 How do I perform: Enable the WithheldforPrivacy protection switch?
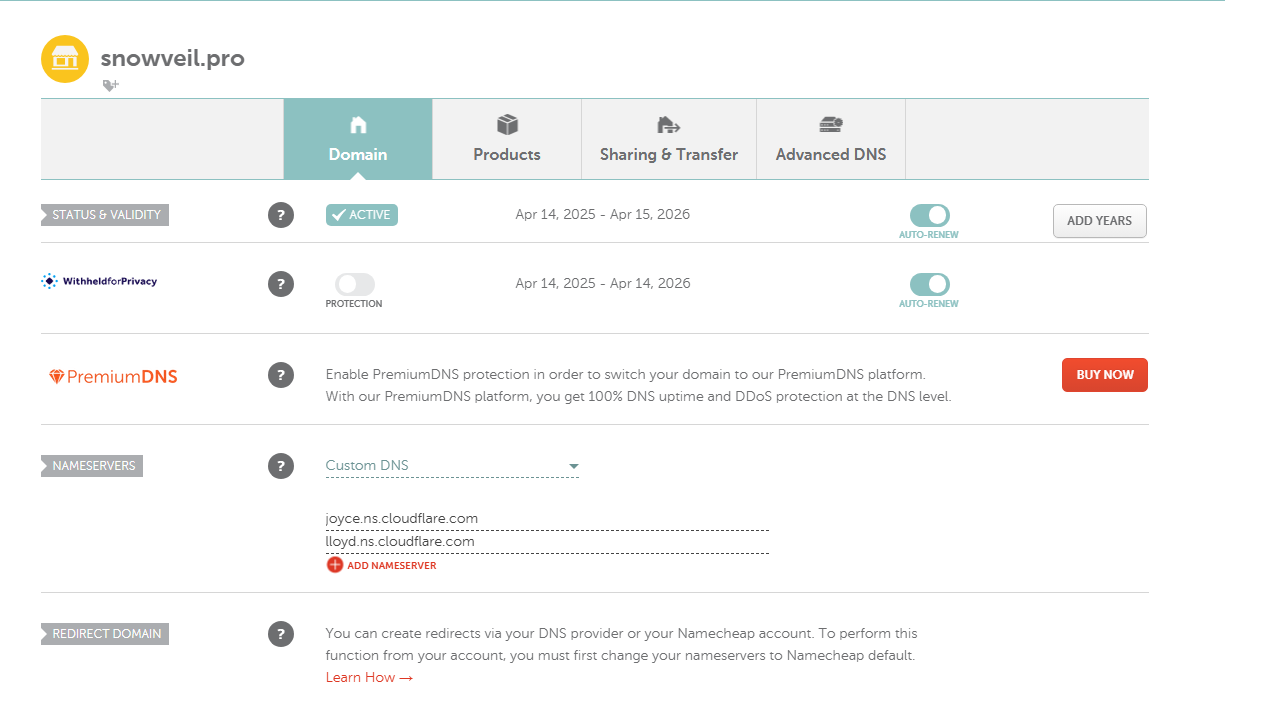point(354,284)
